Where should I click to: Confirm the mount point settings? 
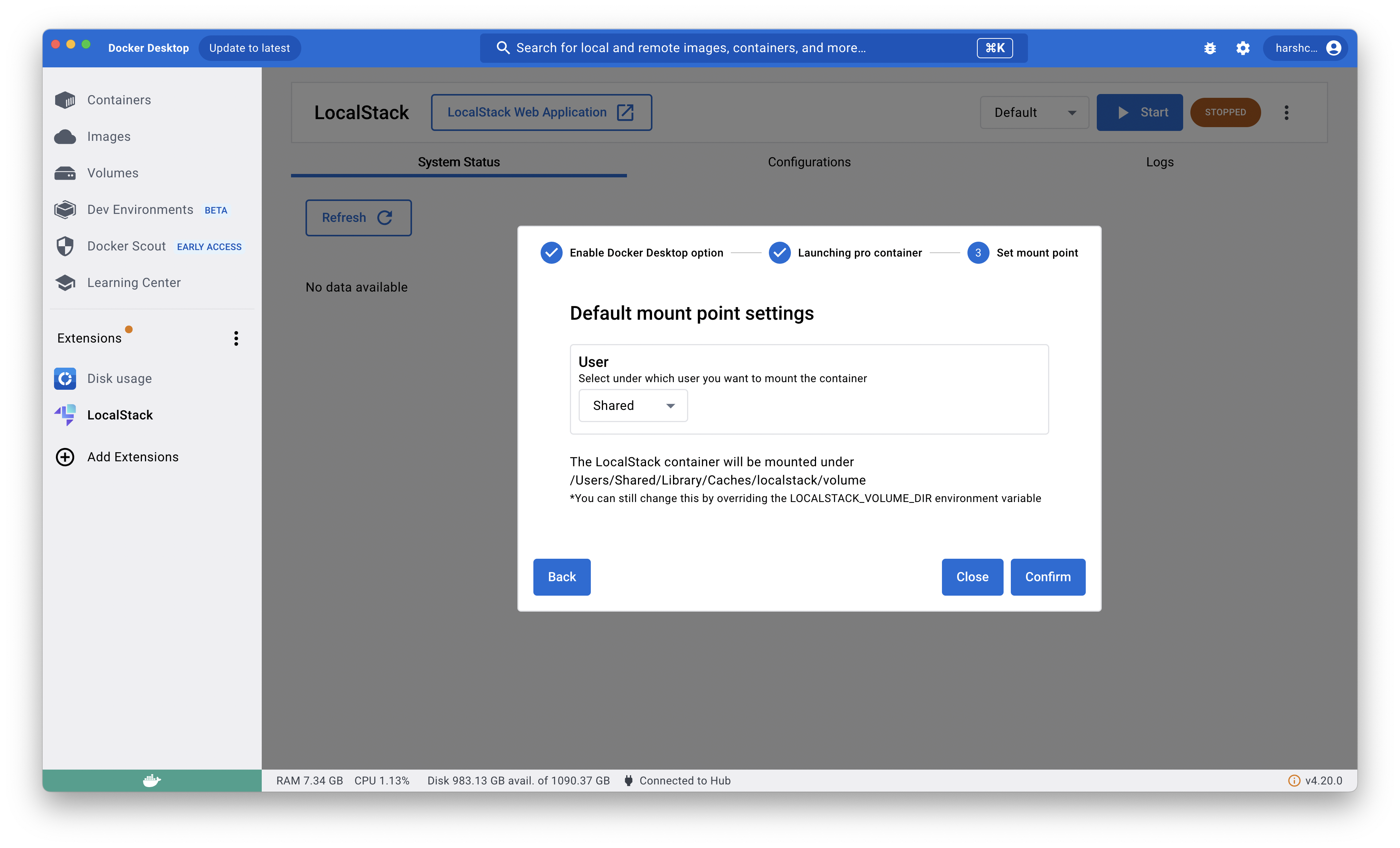[x=1047, y=577]
